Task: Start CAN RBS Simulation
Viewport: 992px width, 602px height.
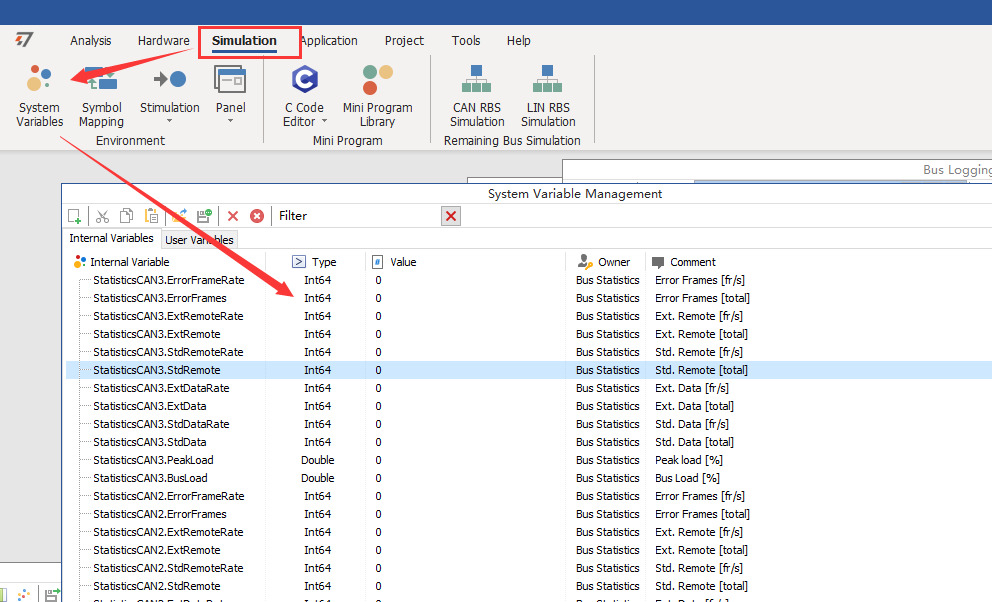Action: 476,95
